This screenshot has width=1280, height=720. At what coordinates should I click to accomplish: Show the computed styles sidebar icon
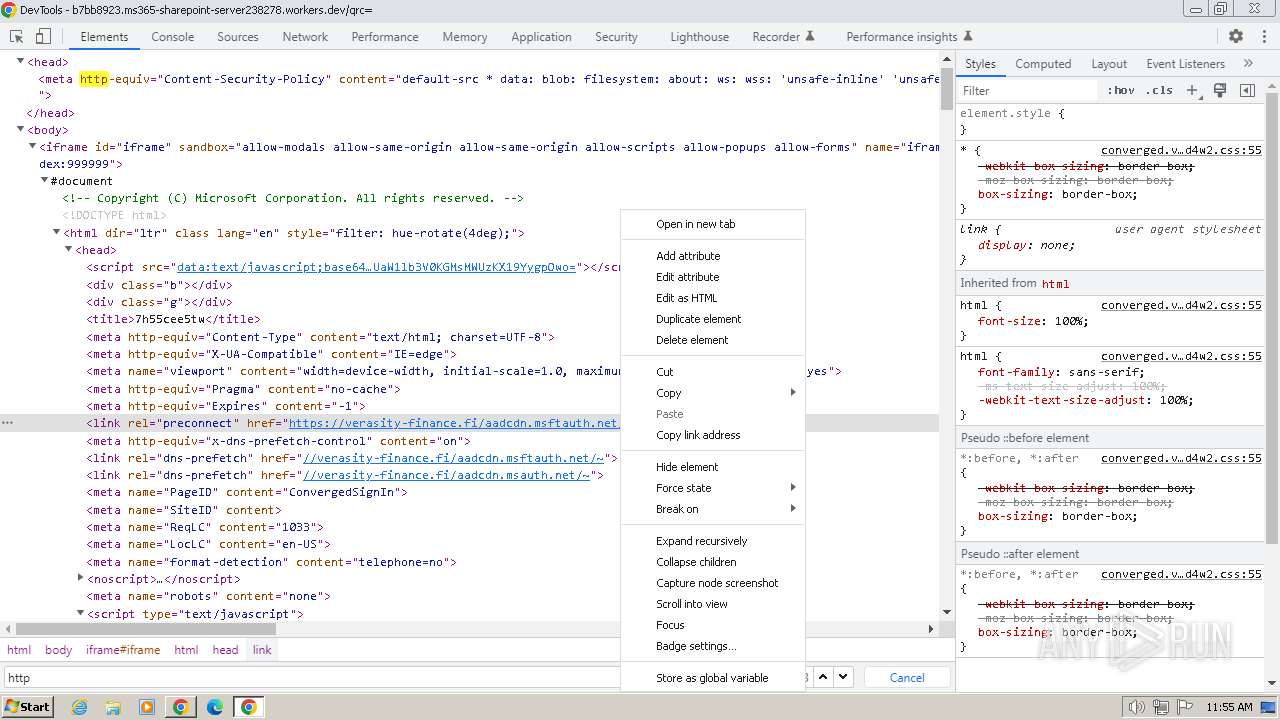[x=1247, y=90]
